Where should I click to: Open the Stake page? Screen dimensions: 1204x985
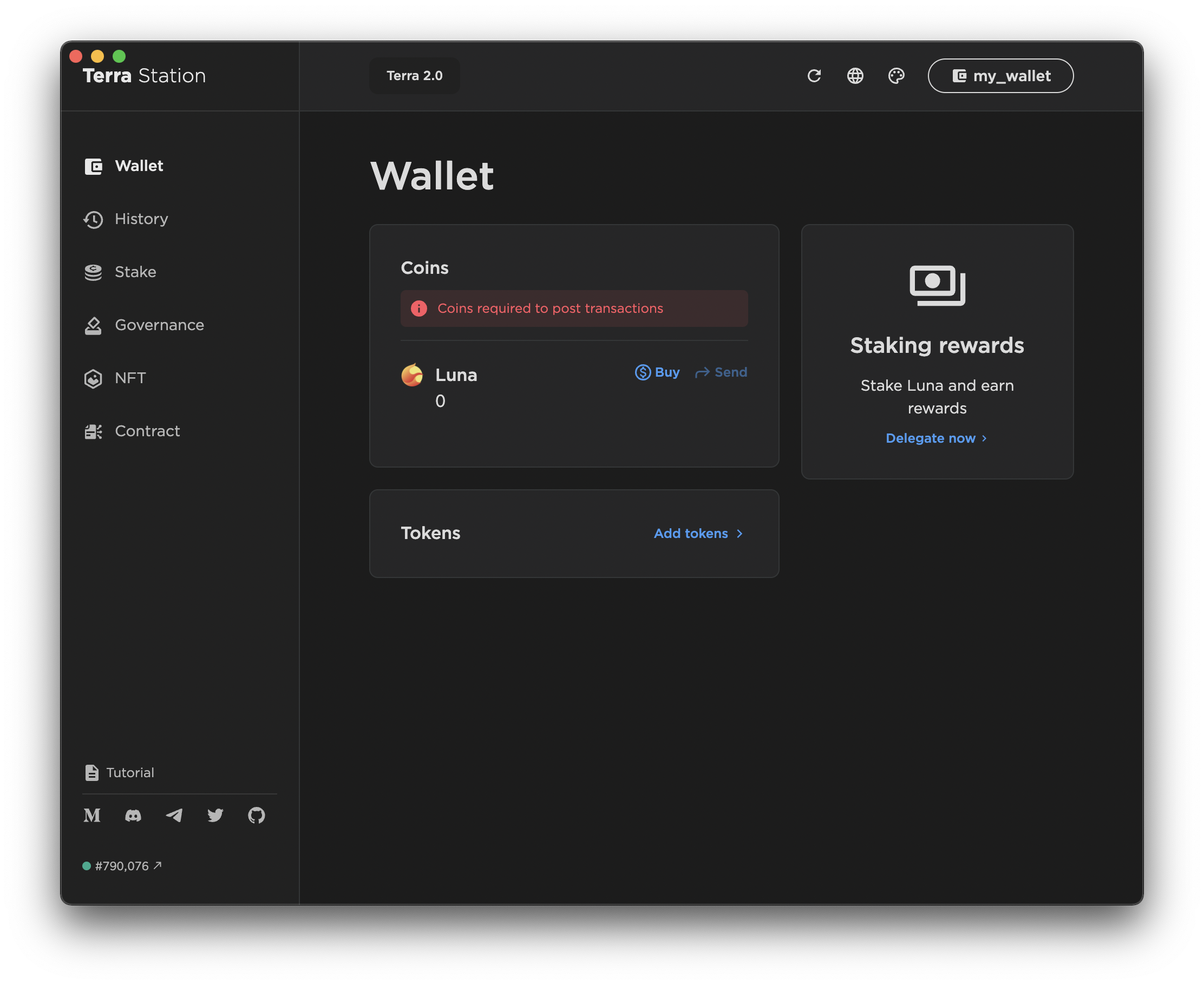coord(135,272)
